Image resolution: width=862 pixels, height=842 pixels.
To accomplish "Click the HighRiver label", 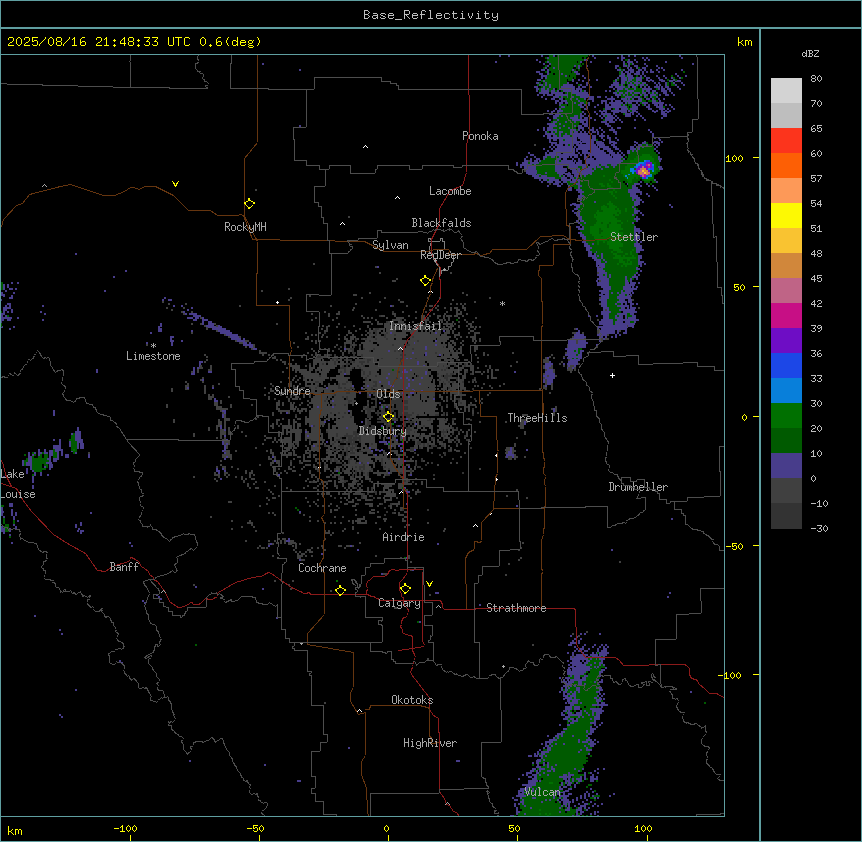I will coord(430,743).
